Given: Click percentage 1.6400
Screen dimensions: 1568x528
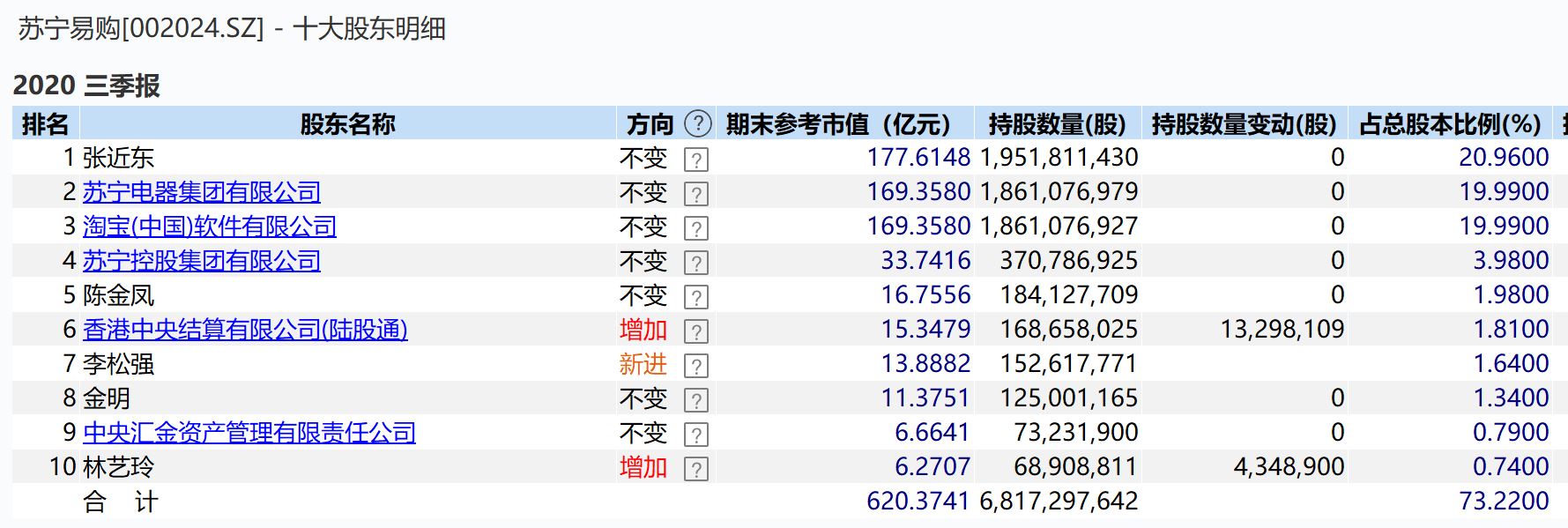Looking at the screenshot, I should (x=1511, y=364).
